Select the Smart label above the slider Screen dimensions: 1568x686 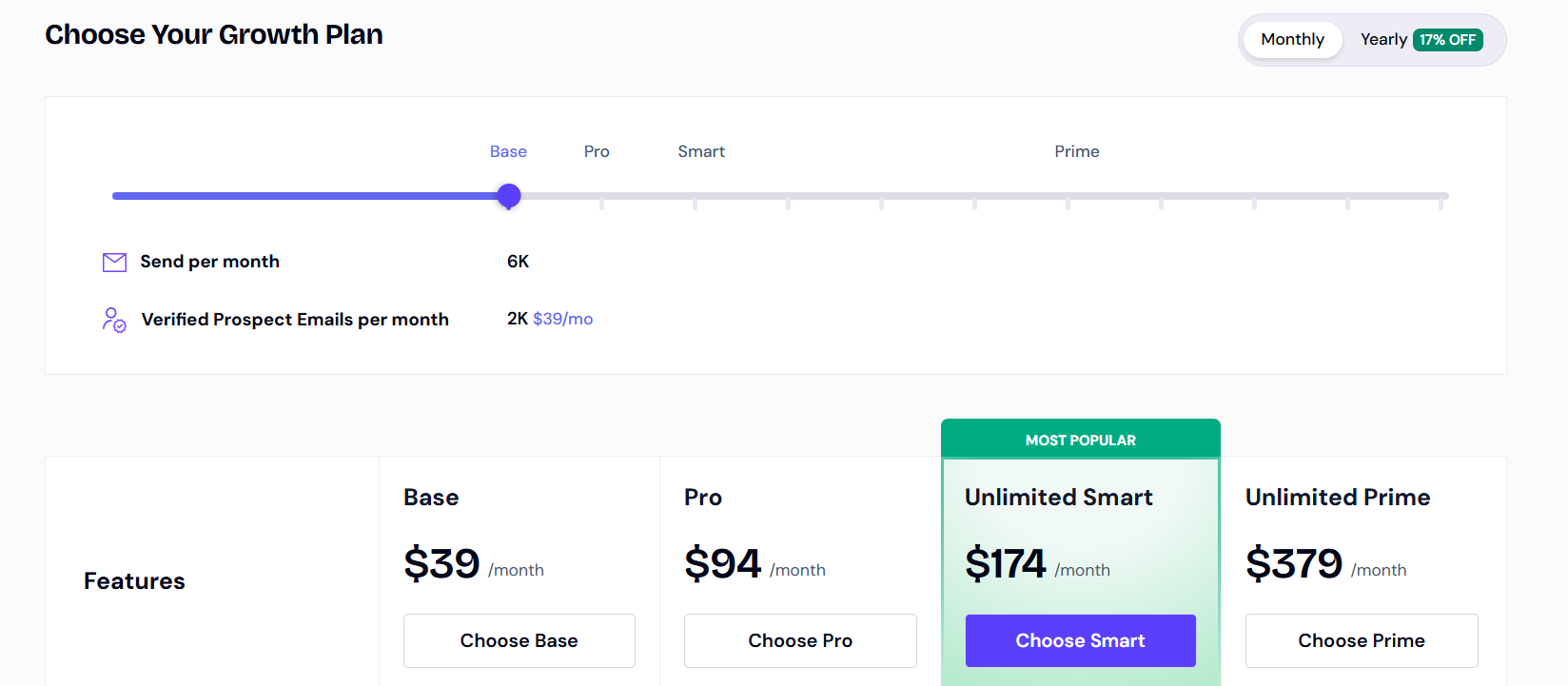point(701,151)
